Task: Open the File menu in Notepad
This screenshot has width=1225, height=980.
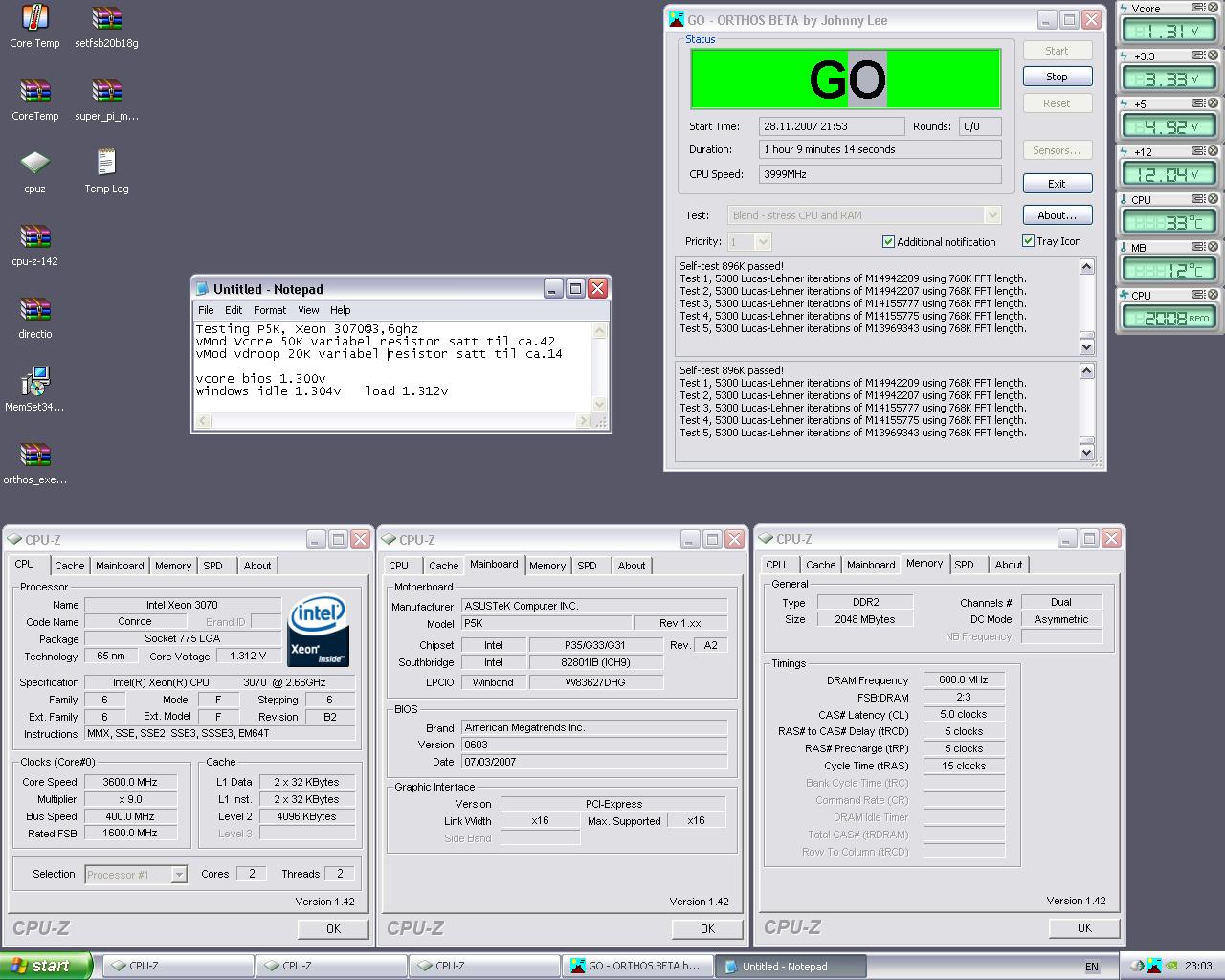Action: (x=206, y=310)
